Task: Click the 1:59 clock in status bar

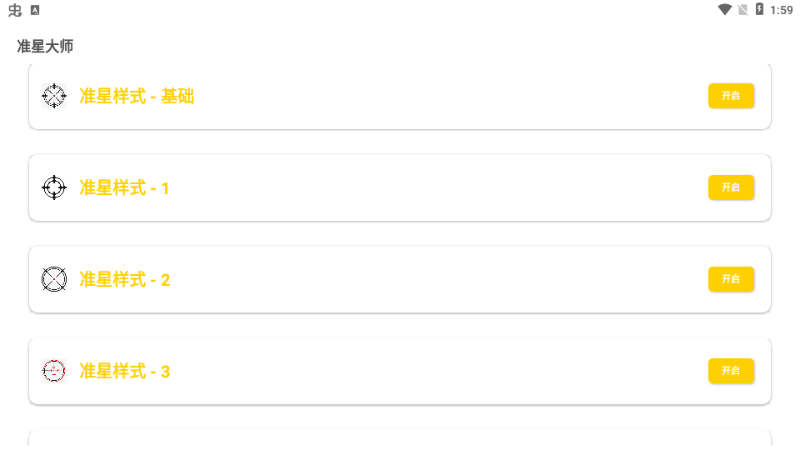Action: coord(781,10)
